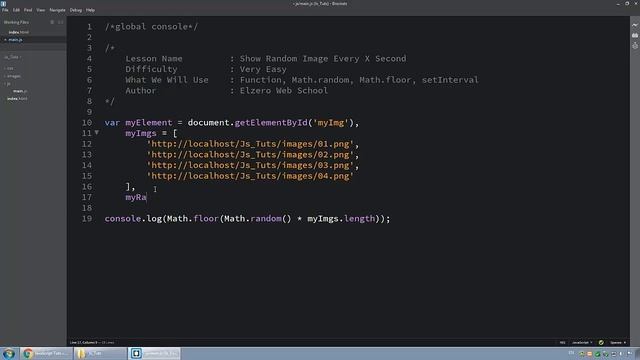Open main.js under the js folder
Screen dimensions: 640x360
coord(20,91)
